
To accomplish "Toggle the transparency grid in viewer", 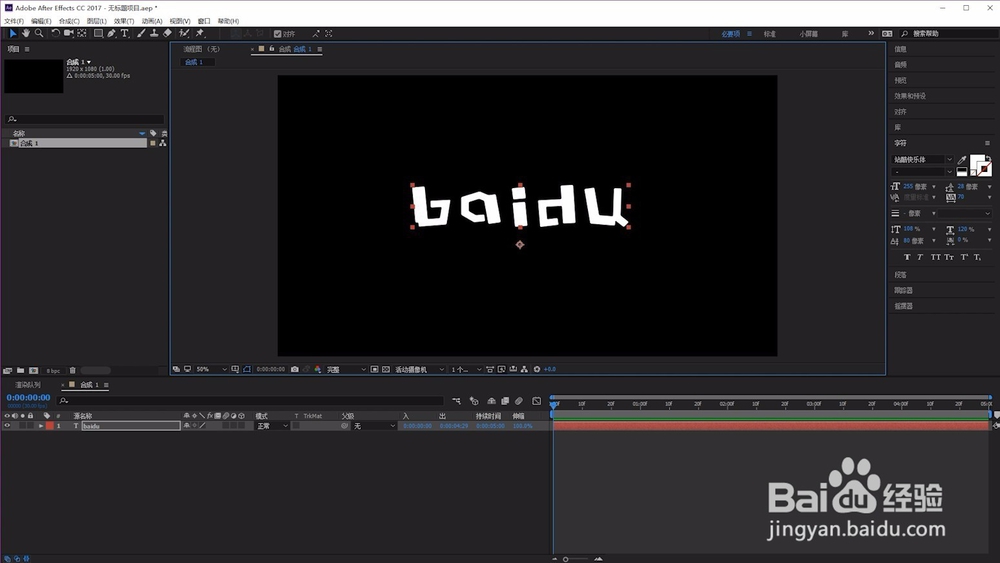I will click(386, 369).
